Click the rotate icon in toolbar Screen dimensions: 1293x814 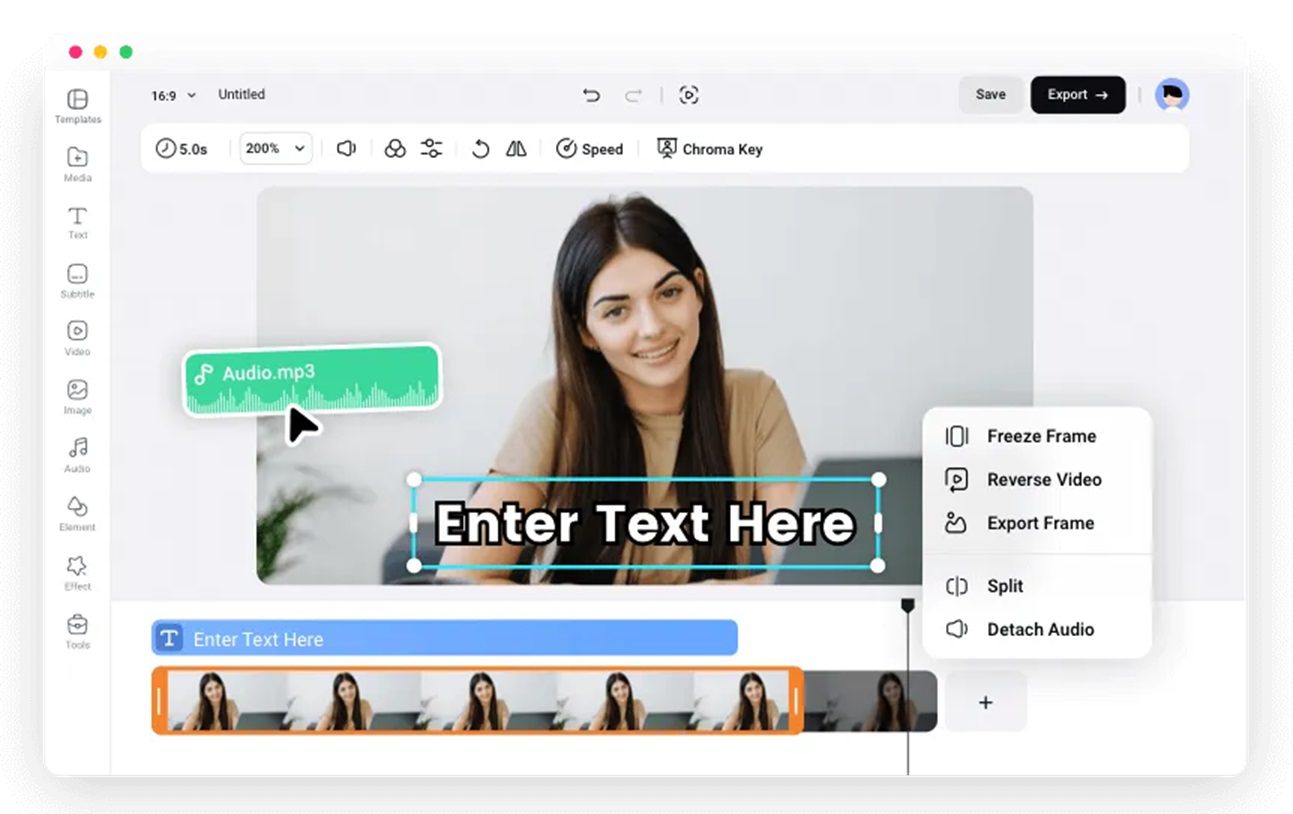pyautogui.click(x=481, y=149)
